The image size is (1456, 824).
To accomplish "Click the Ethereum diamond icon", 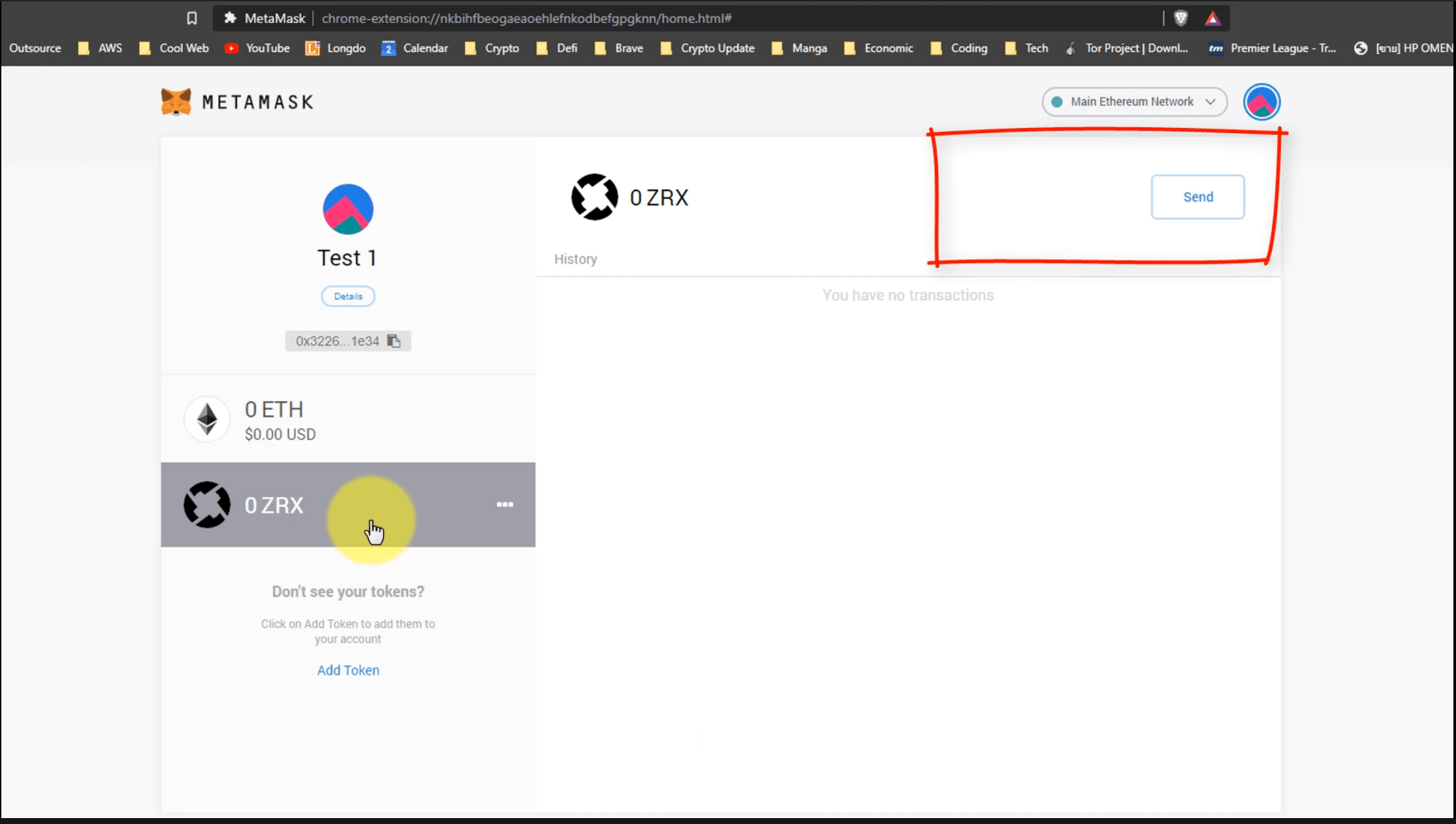I will (207, 419).
